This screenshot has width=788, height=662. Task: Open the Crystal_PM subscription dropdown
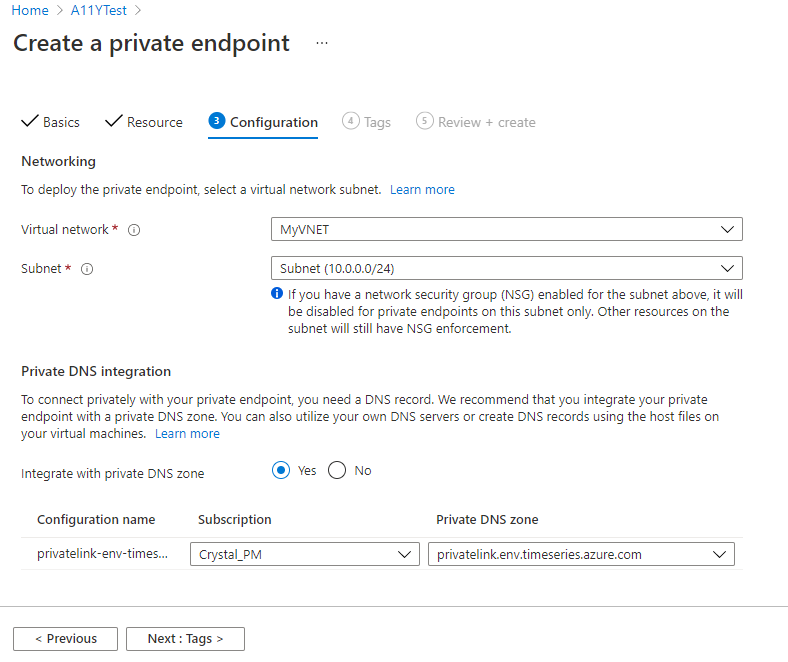point(304,554)
